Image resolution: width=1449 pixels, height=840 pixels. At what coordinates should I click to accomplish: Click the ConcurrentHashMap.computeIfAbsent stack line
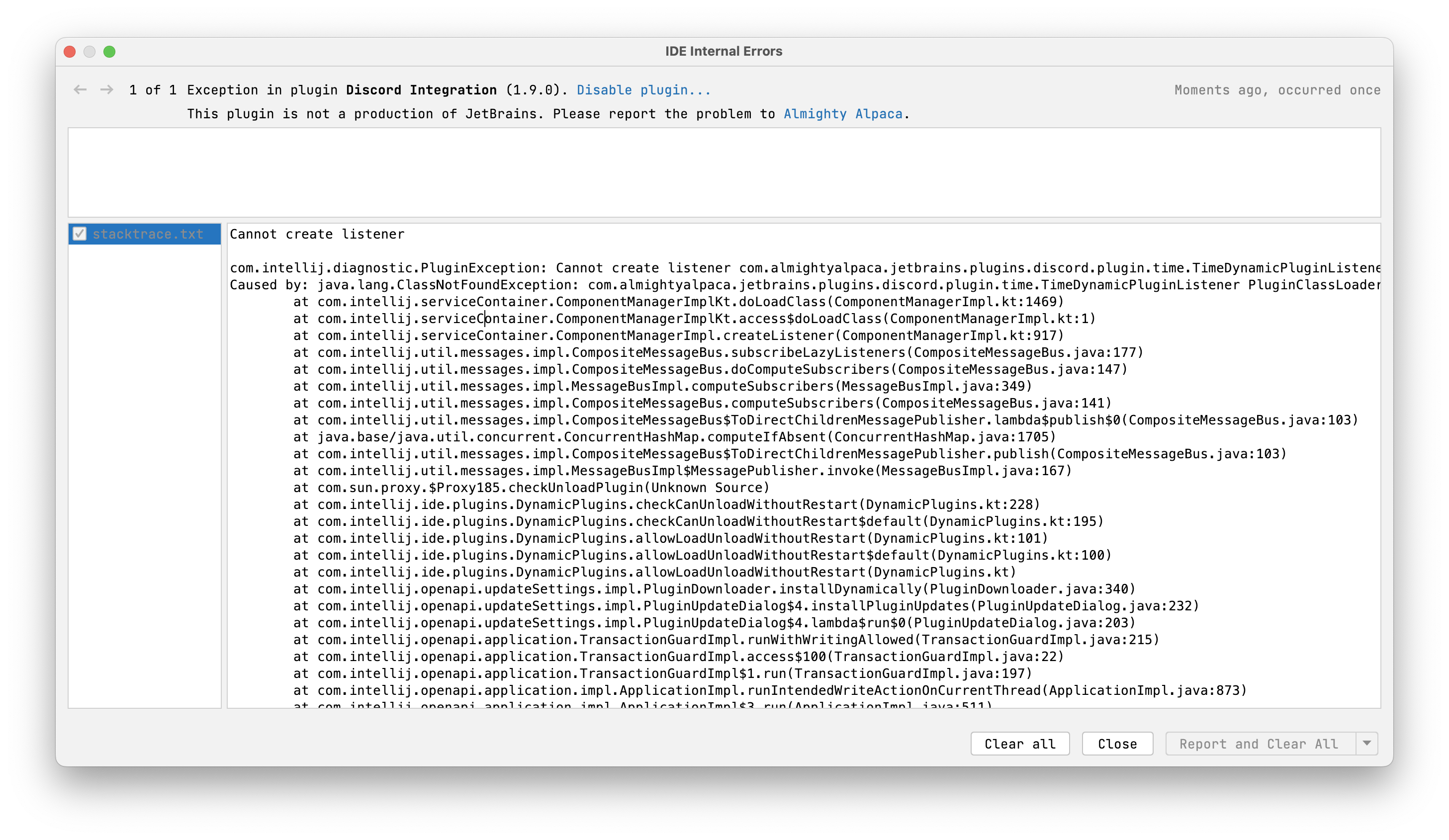[x=674, y=437]
